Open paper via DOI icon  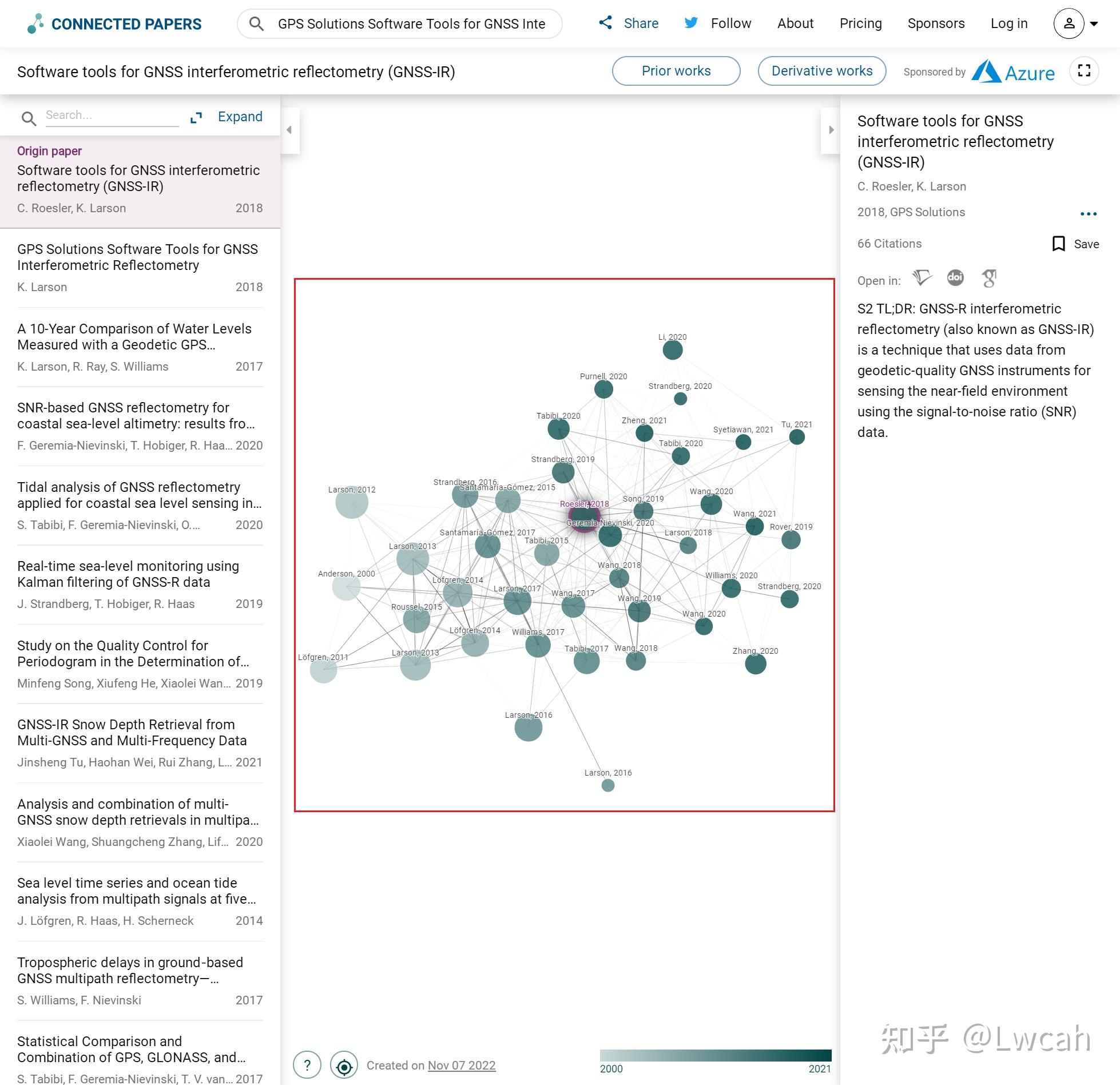pos(955,278)
